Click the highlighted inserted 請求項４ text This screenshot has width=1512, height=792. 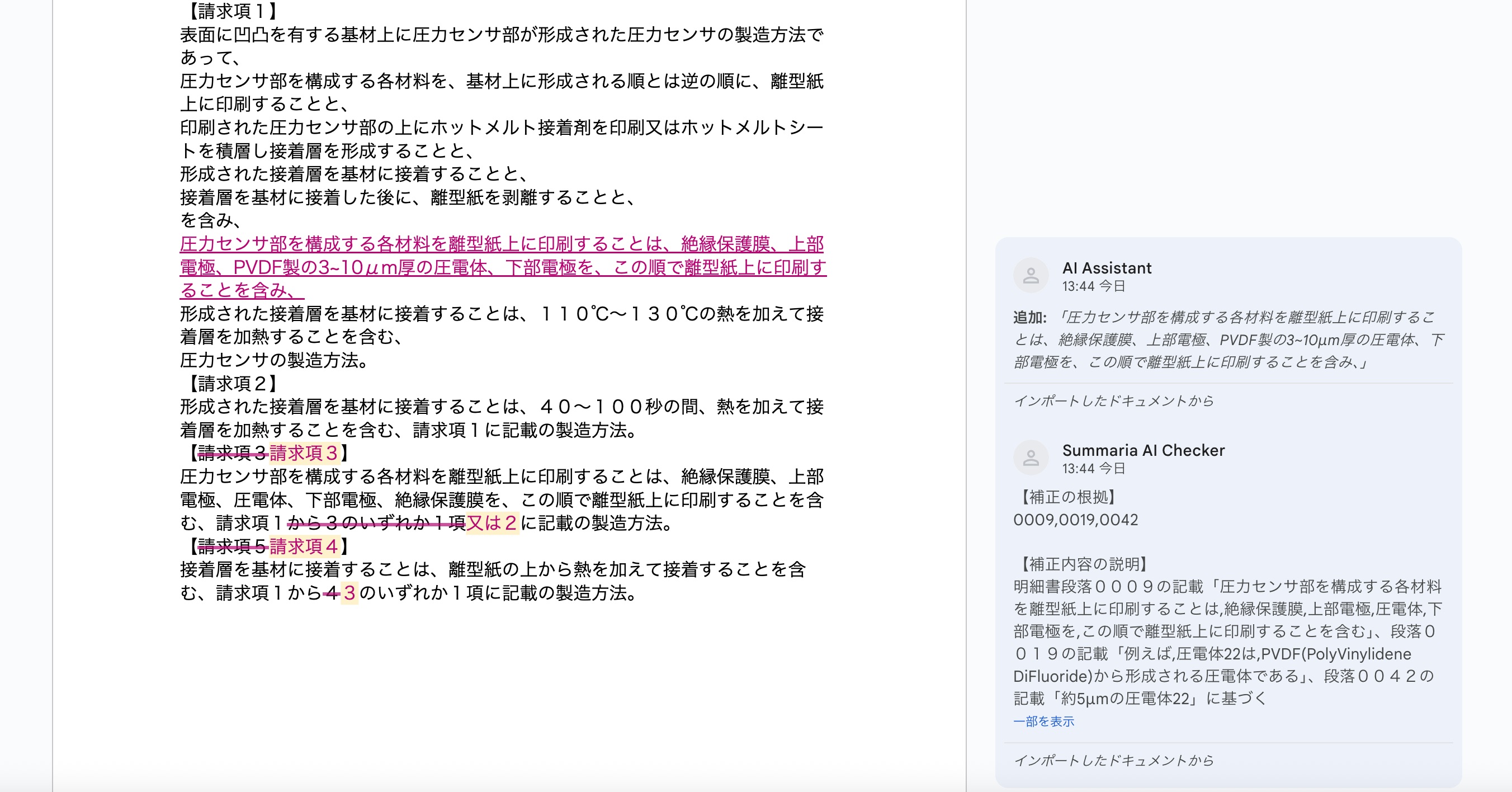click(x=304, y=546)
